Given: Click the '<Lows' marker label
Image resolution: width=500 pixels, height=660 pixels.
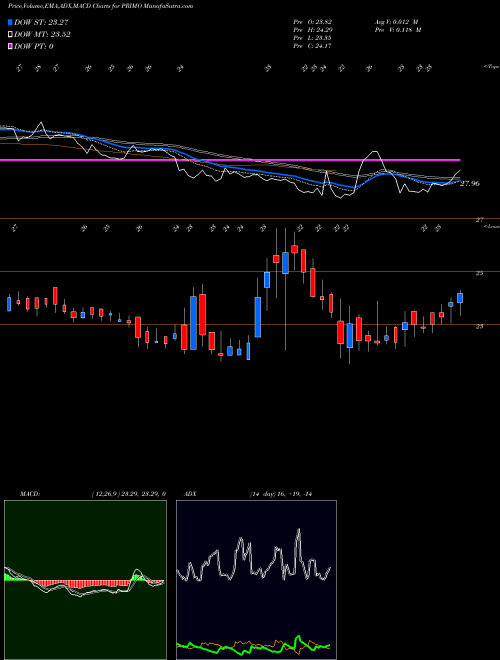Looking at the screenshot, I should point(492,226).
